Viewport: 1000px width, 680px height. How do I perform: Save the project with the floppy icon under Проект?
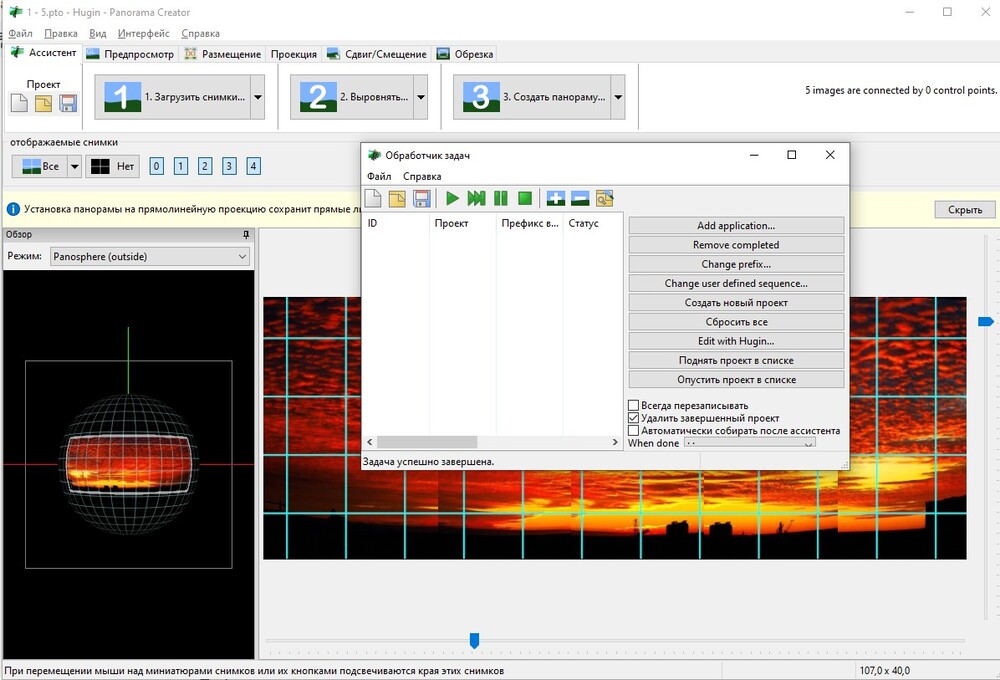point(68,103)
